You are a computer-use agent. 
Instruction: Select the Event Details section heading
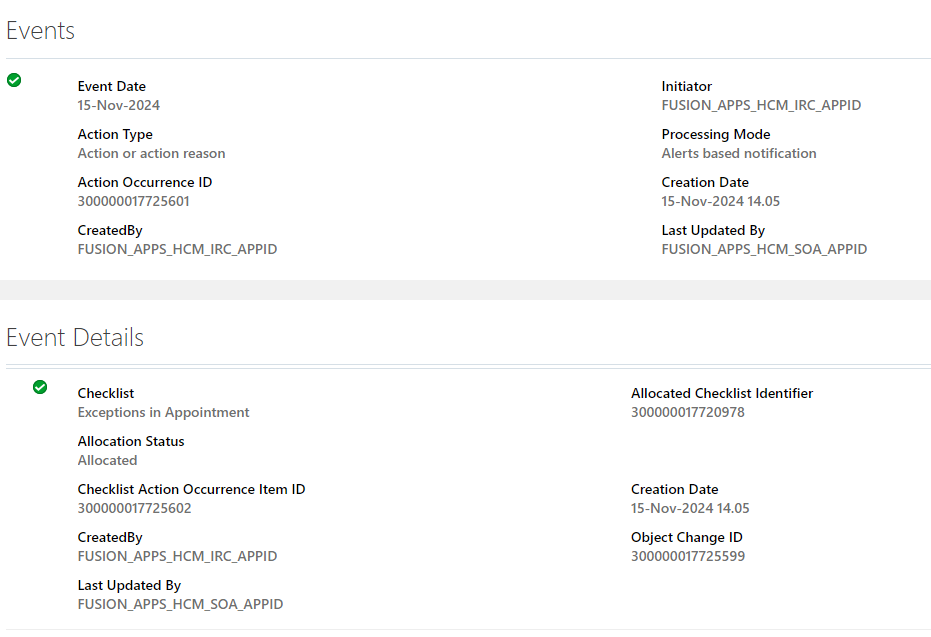75,337
